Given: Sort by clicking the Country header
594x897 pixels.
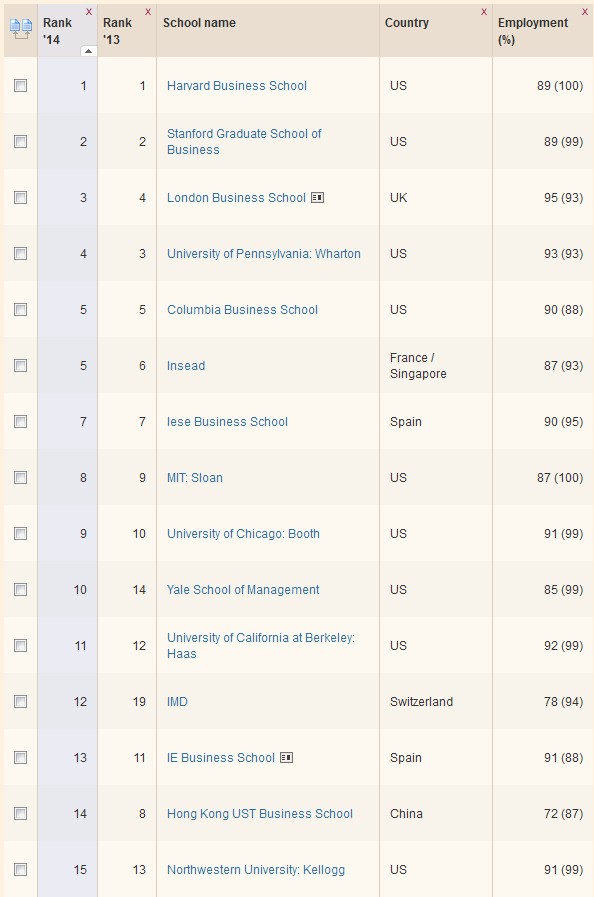Looking at the screenshot, I should coord(404,22).
